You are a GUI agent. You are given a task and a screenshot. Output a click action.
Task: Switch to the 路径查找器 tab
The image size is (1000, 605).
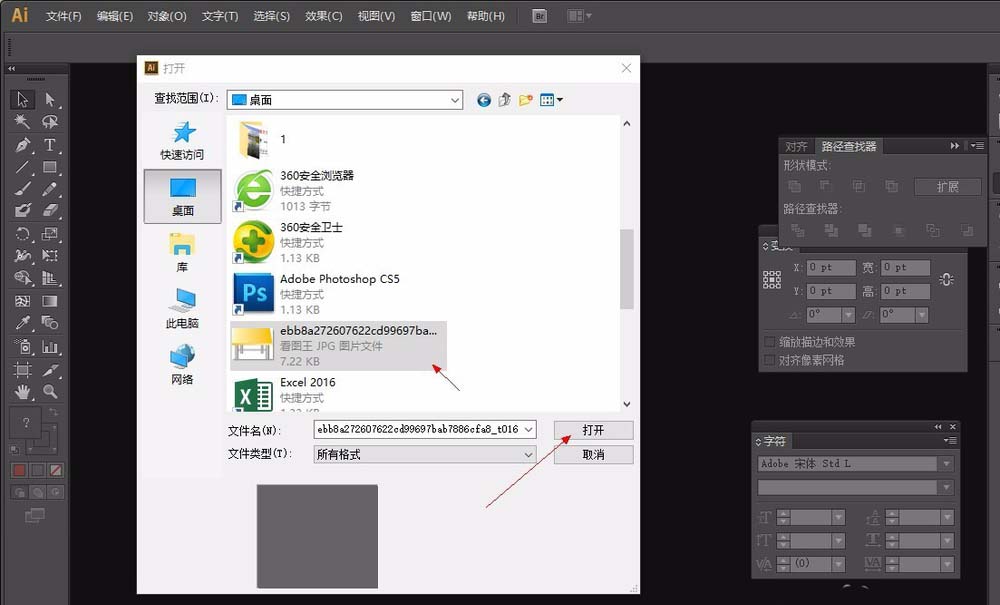(848, 146)
